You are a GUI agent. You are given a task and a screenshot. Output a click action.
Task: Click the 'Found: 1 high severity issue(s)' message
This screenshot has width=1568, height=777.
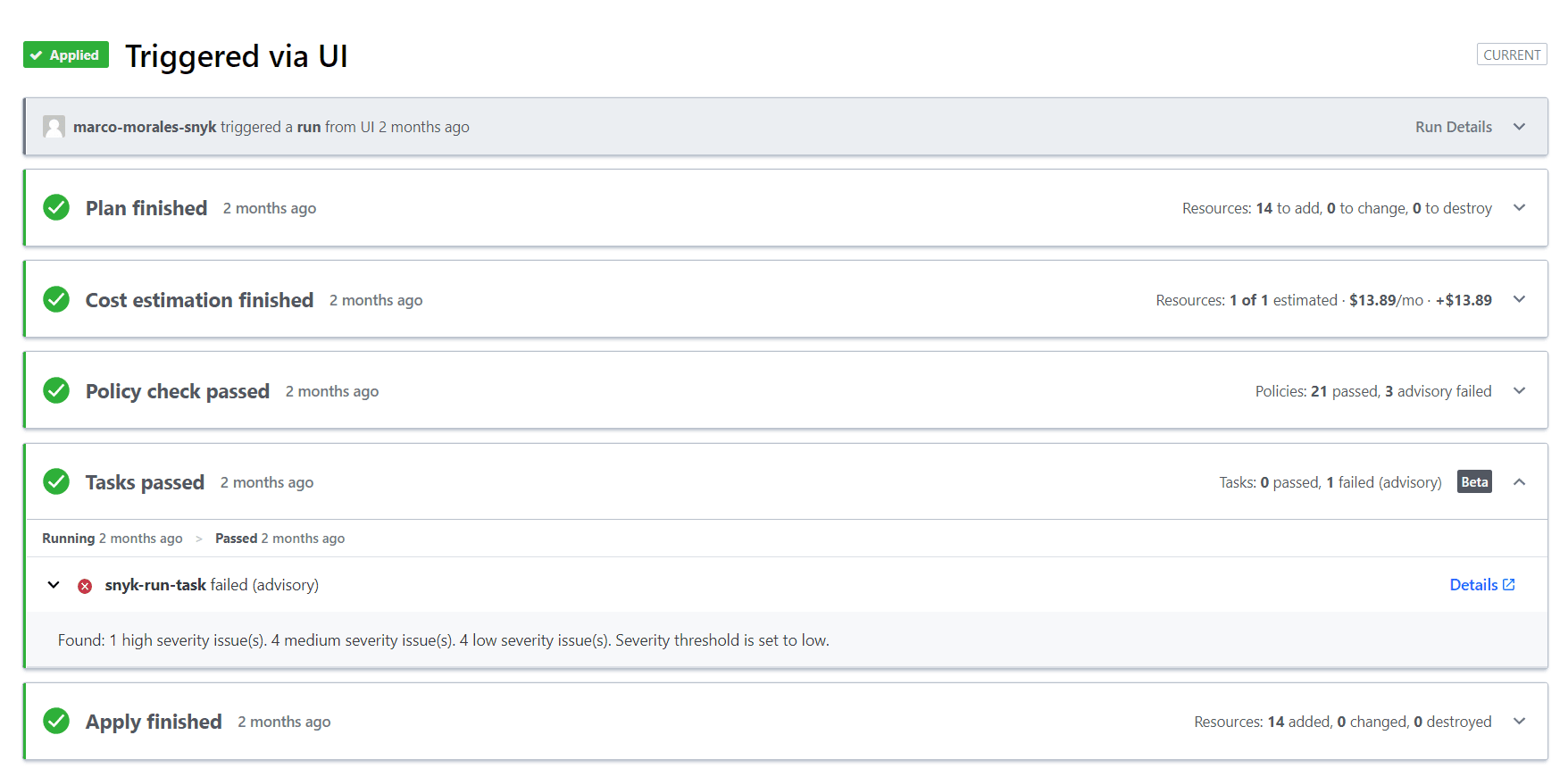click(444, 640)
